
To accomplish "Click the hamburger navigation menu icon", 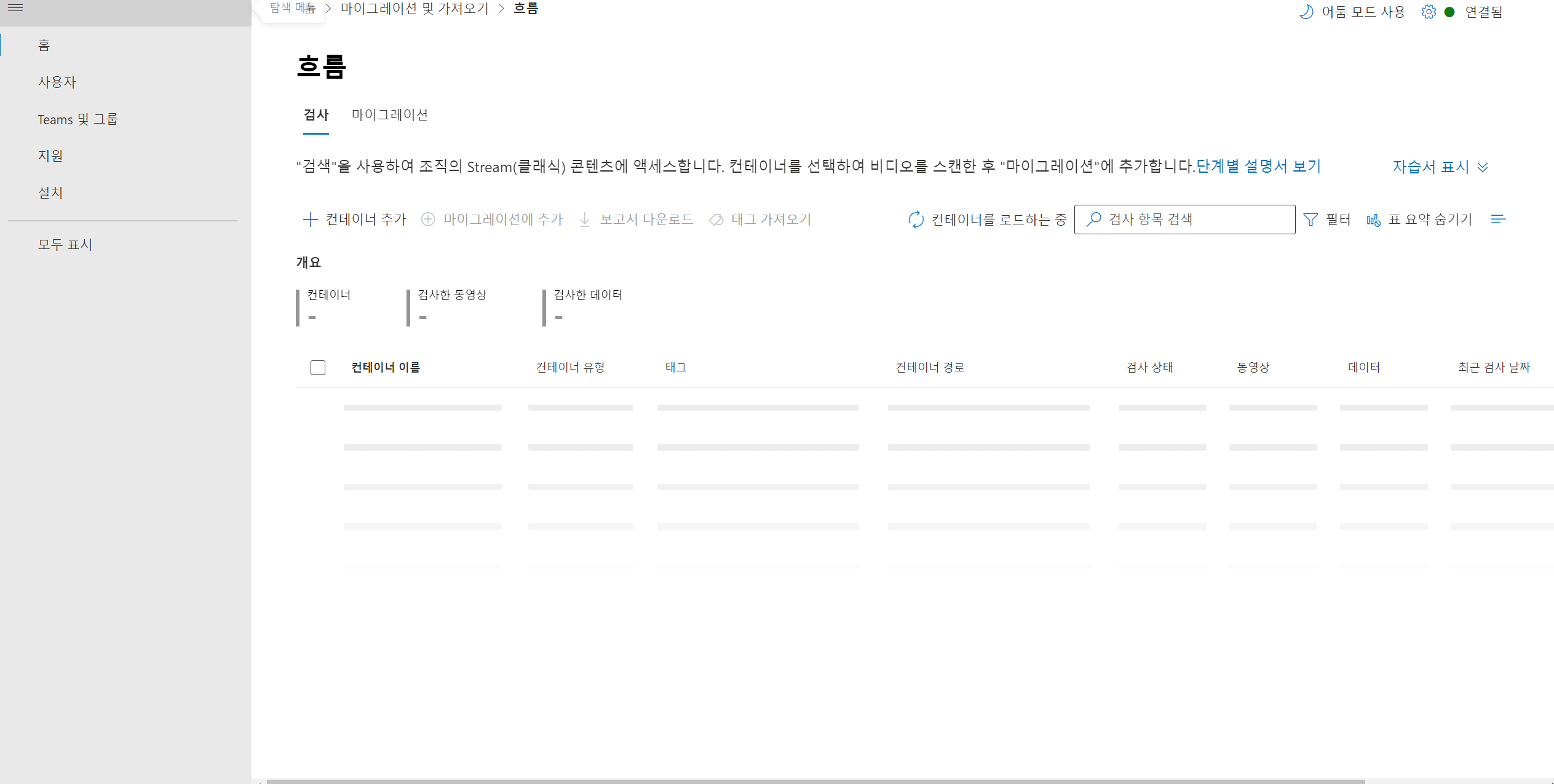I will click(15, 8).
